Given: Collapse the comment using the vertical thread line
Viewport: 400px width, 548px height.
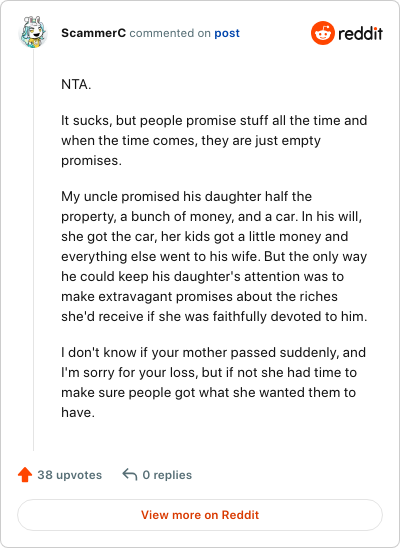Looking at the screenshot, I should tap(34, 250).
